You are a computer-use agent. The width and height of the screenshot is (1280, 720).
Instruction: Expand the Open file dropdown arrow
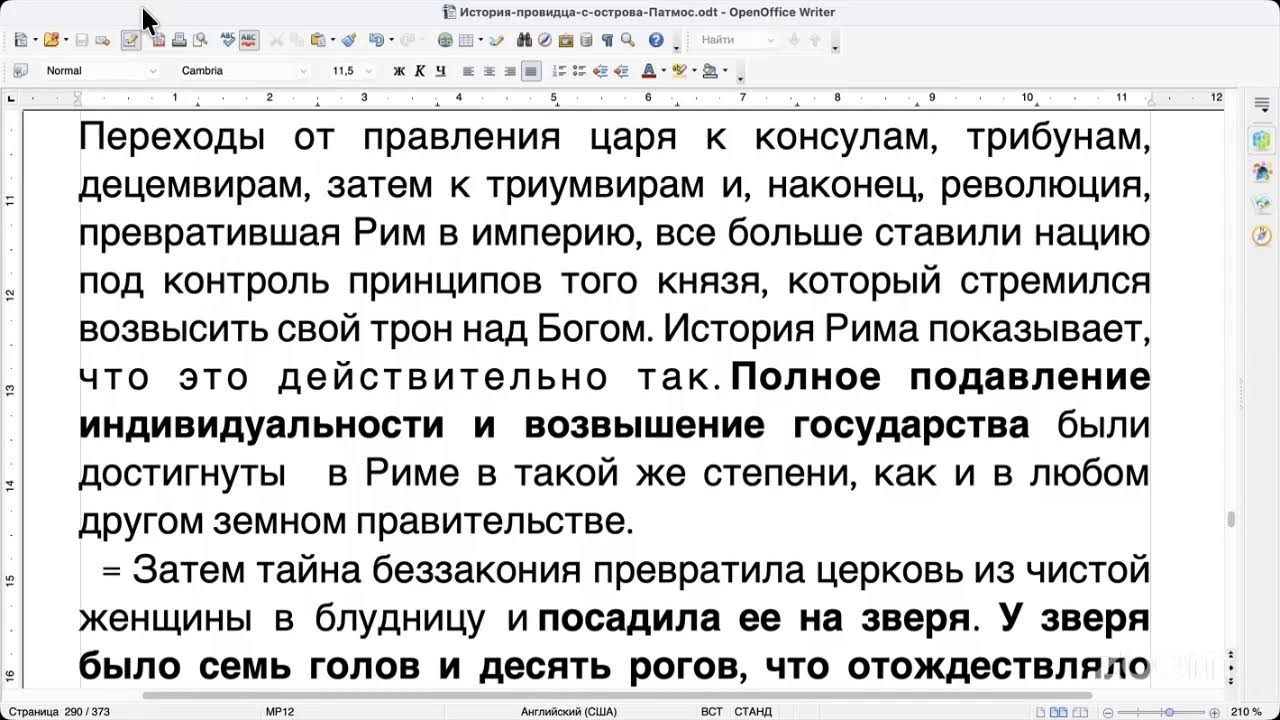pos(65,40)
